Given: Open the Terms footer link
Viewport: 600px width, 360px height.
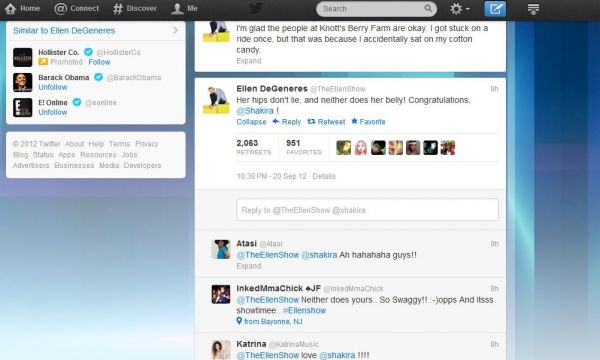Looking at the screenshot, I should click(119, 144).
